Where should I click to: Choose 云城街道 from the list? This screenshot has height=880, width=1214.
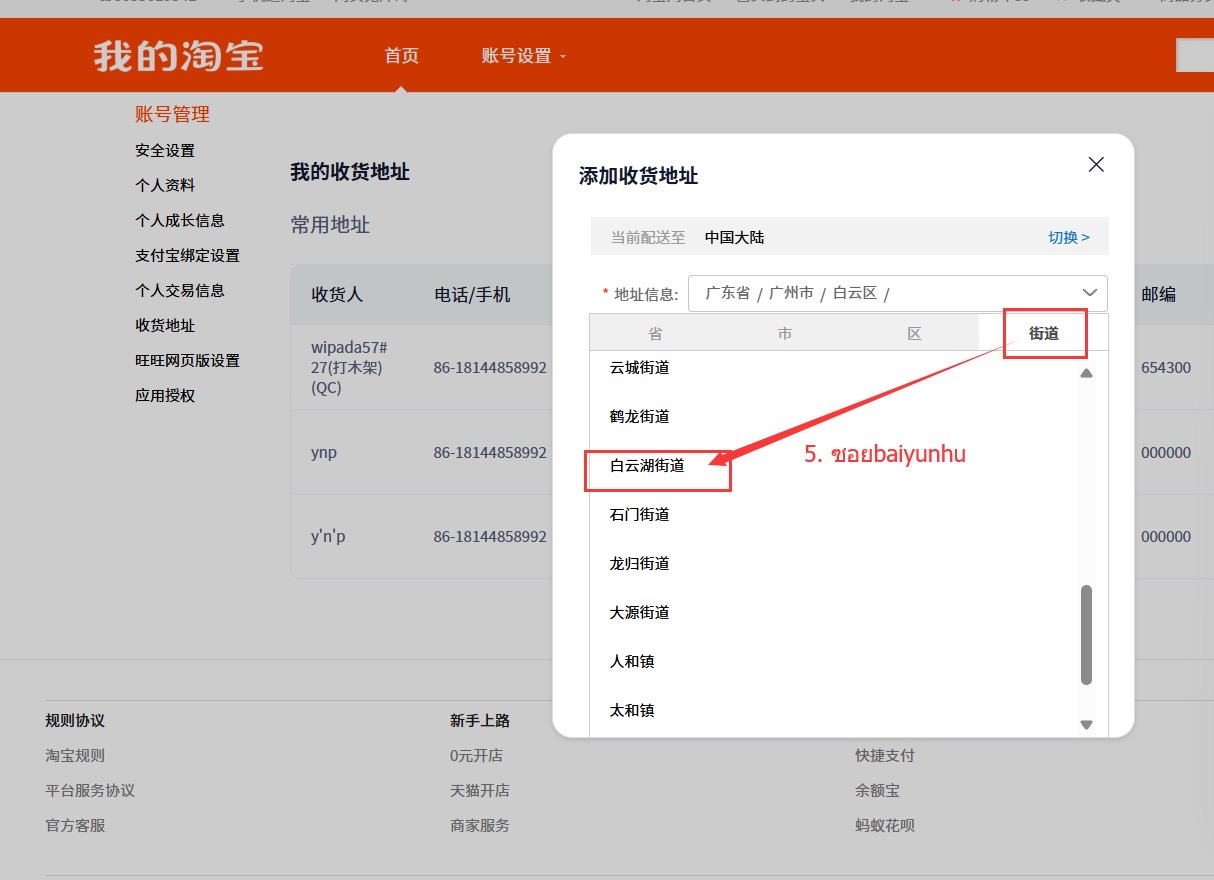pos(640,368)
